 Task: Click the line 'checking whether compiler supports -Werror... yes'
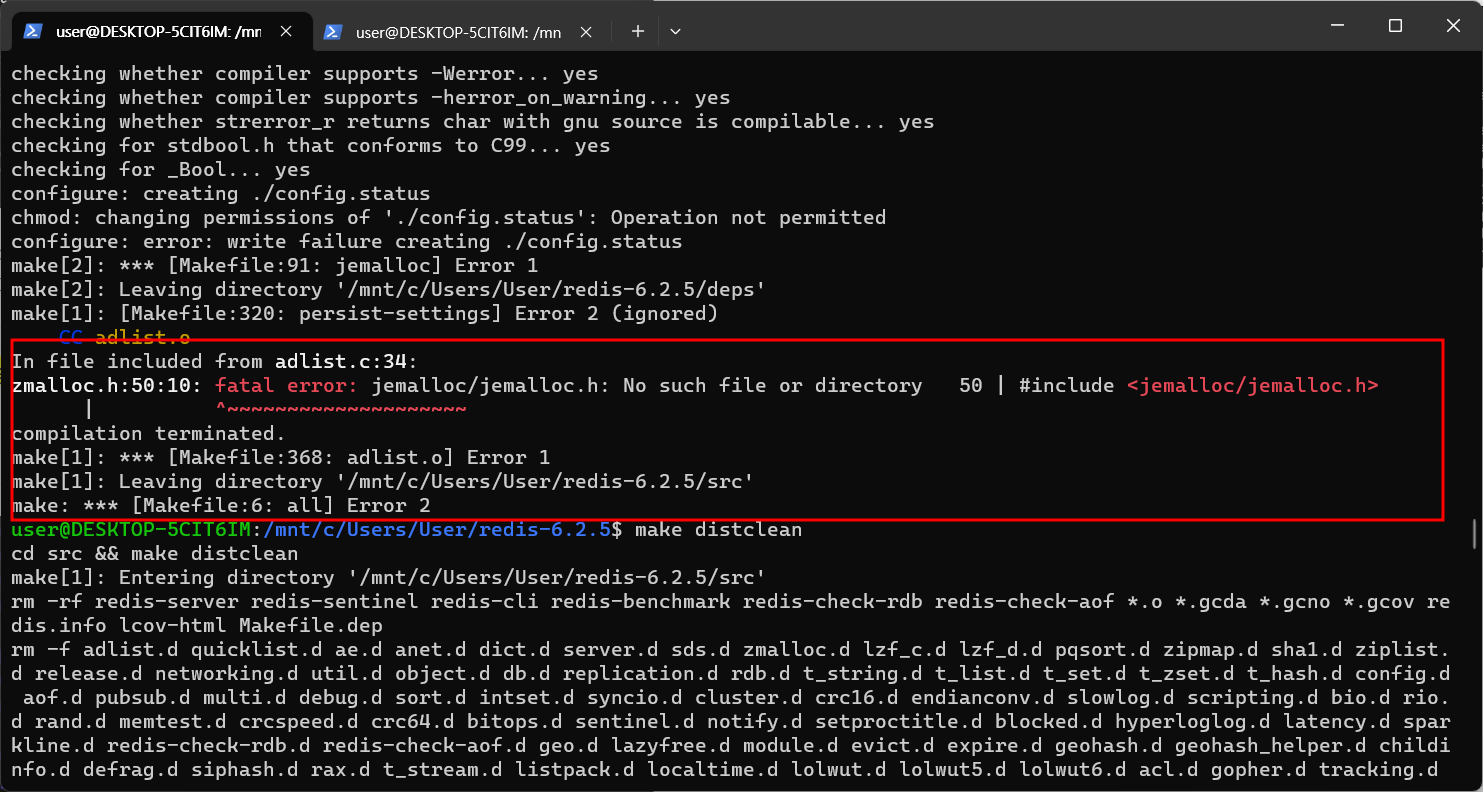305,73
